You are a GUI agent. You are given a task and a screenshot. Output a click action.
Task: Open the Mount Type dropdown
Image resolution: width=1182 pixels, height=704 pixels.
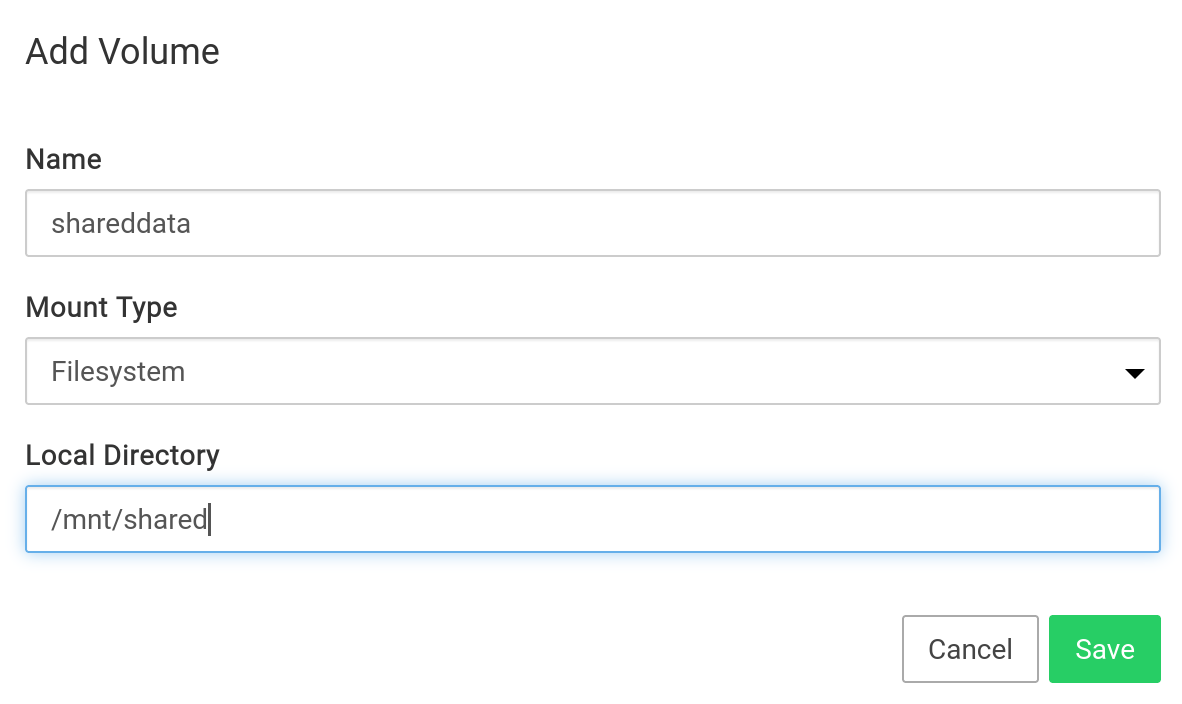point(592,372)
